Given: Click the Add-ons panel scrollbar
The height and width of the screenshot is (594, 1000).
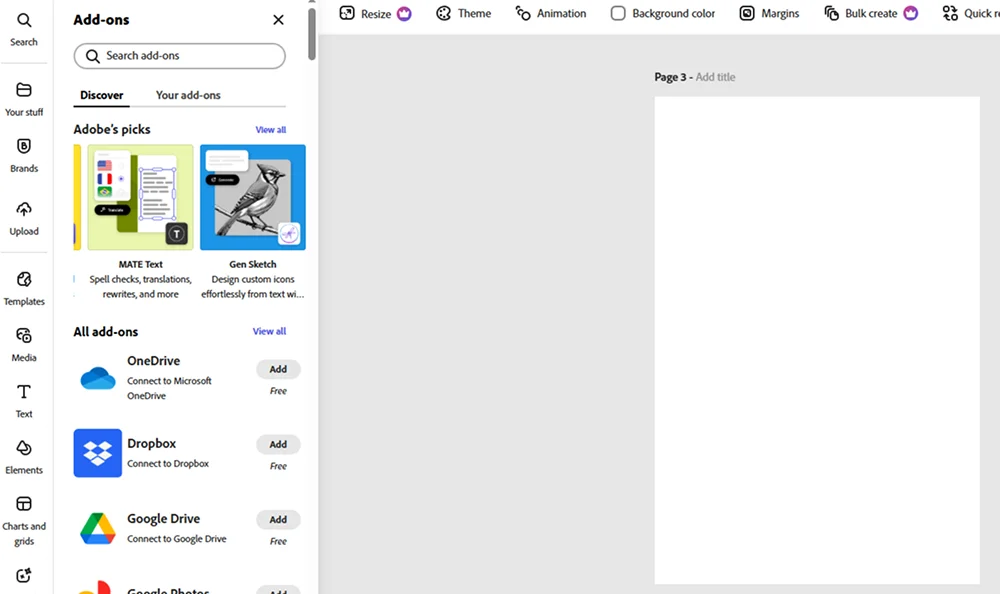Looking at the screenshot, I should (311, 32).
